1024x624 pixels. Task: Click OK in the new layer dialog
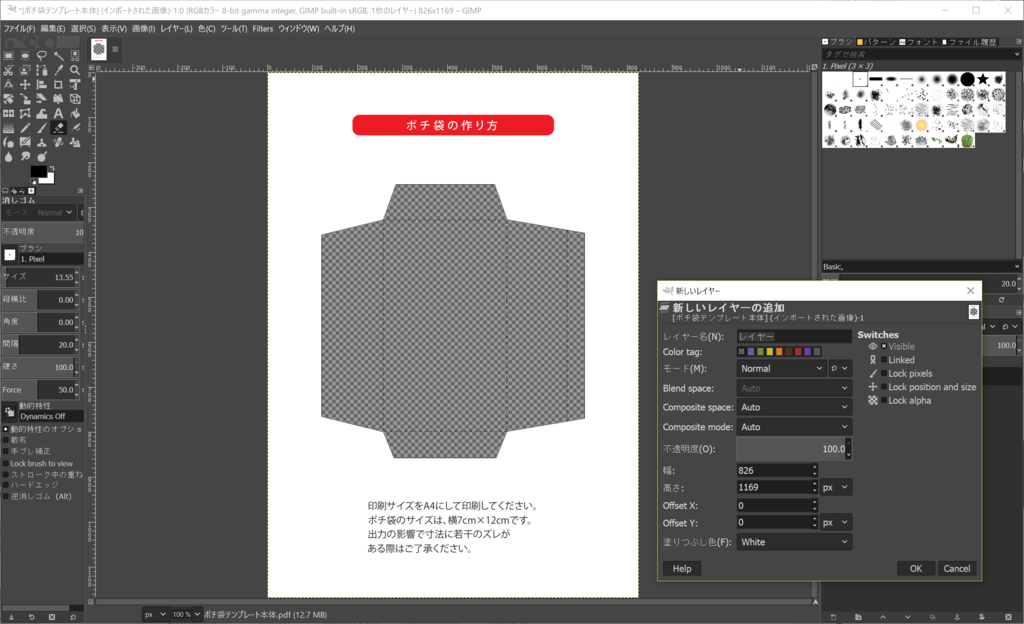[916, 568]
